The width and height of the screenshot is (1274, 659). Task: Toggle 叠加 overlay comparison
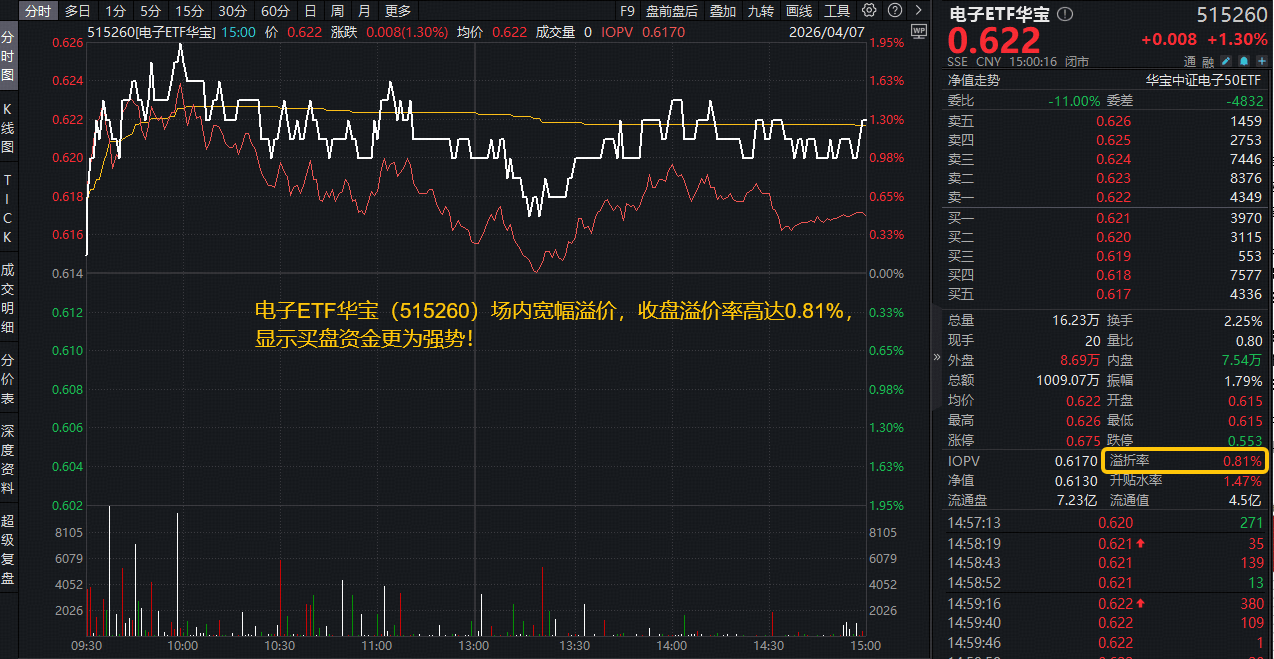pyautogui.click(x=723, y=11)
